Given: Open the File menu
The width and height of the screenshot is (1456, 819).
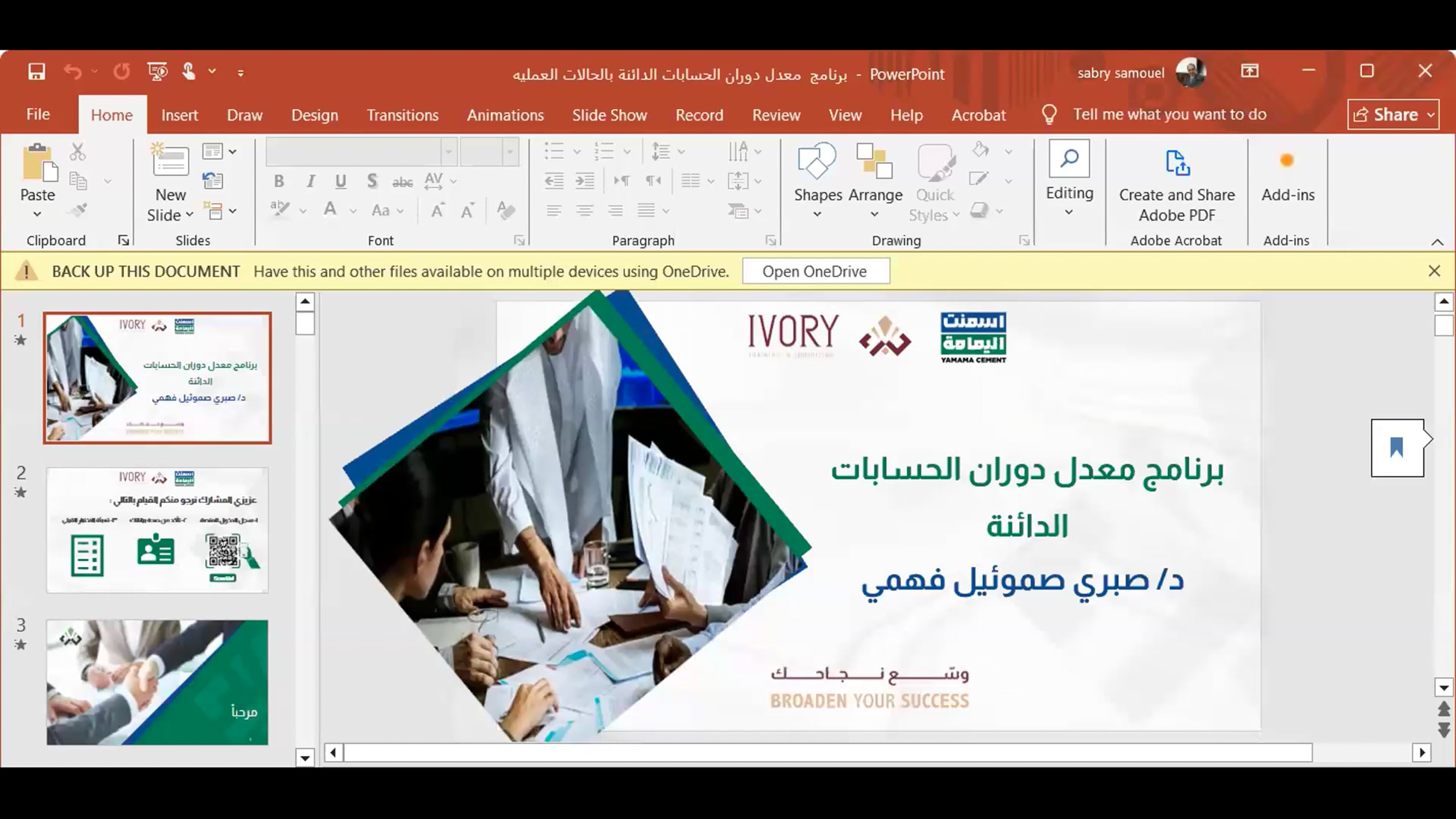Looking at the screenshot, I should [x=38, y=114].
